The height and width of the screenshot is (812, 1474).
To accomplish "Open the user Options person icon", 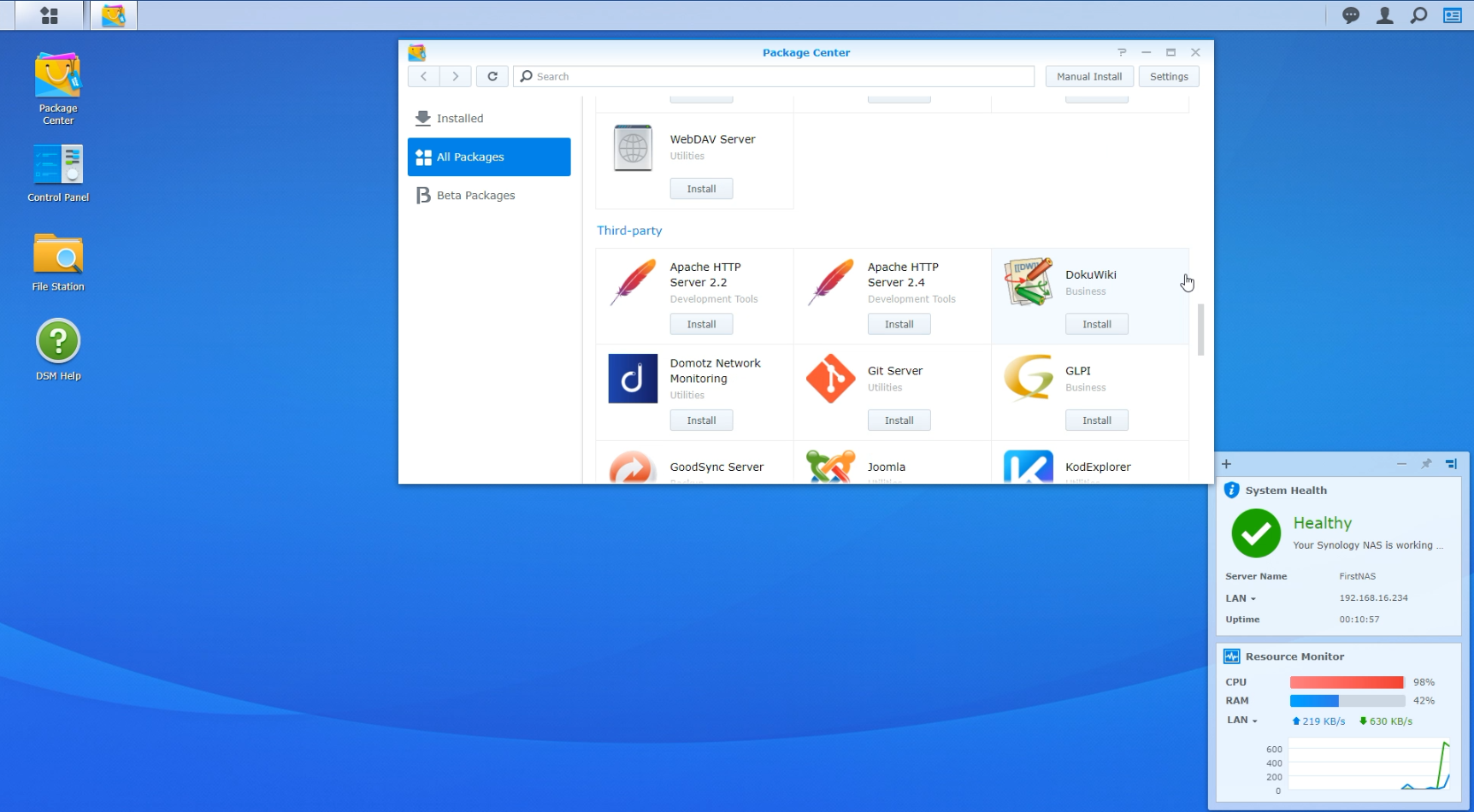I will click(x=1385, y=15).
